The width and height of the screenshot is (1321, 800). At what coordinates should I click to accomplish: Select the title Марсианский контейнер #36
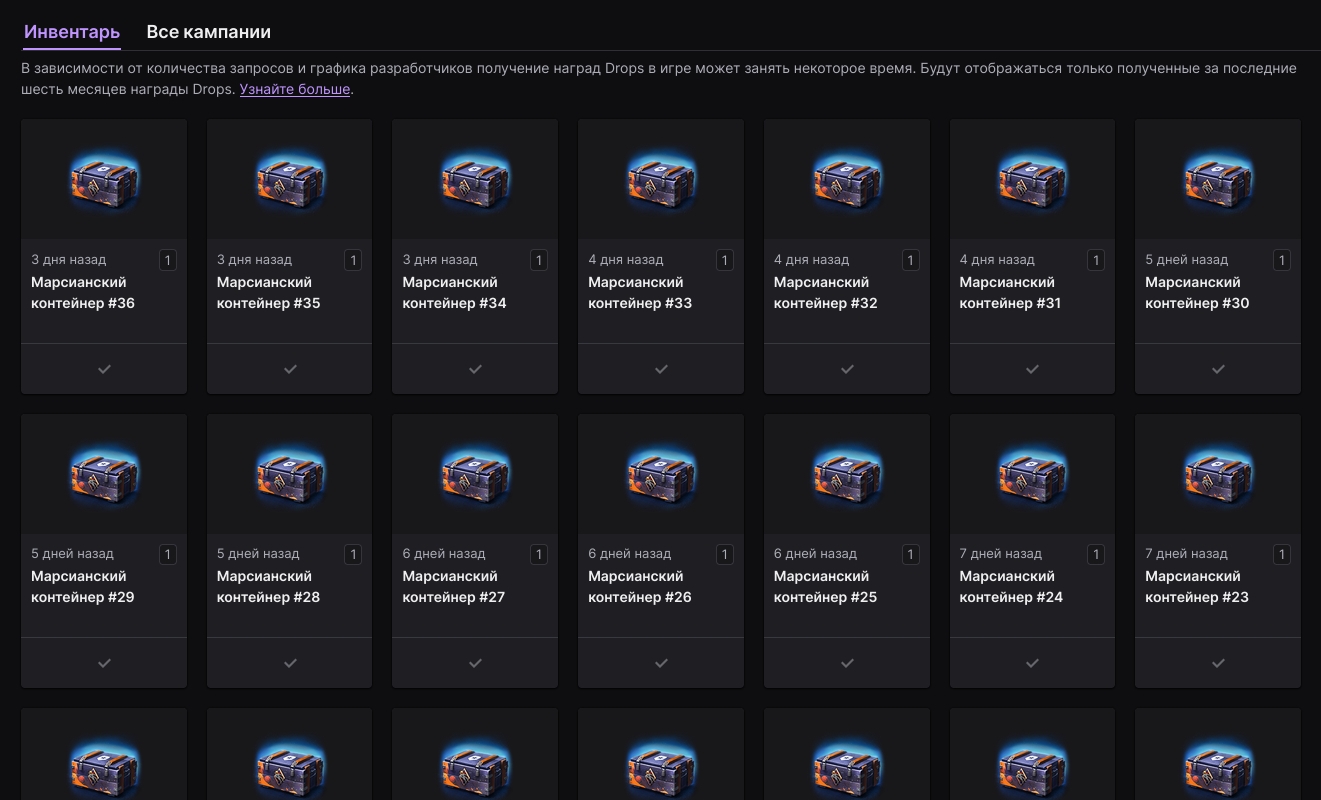click(x=83, y=293)
